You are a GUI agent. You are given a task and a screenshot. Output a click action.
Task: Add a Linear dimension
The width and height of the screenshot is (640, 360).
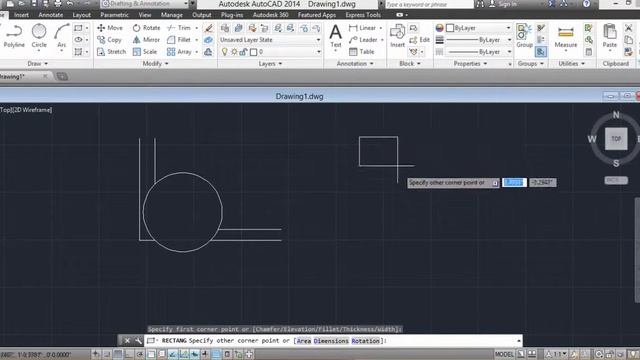[x=362, y=28]
